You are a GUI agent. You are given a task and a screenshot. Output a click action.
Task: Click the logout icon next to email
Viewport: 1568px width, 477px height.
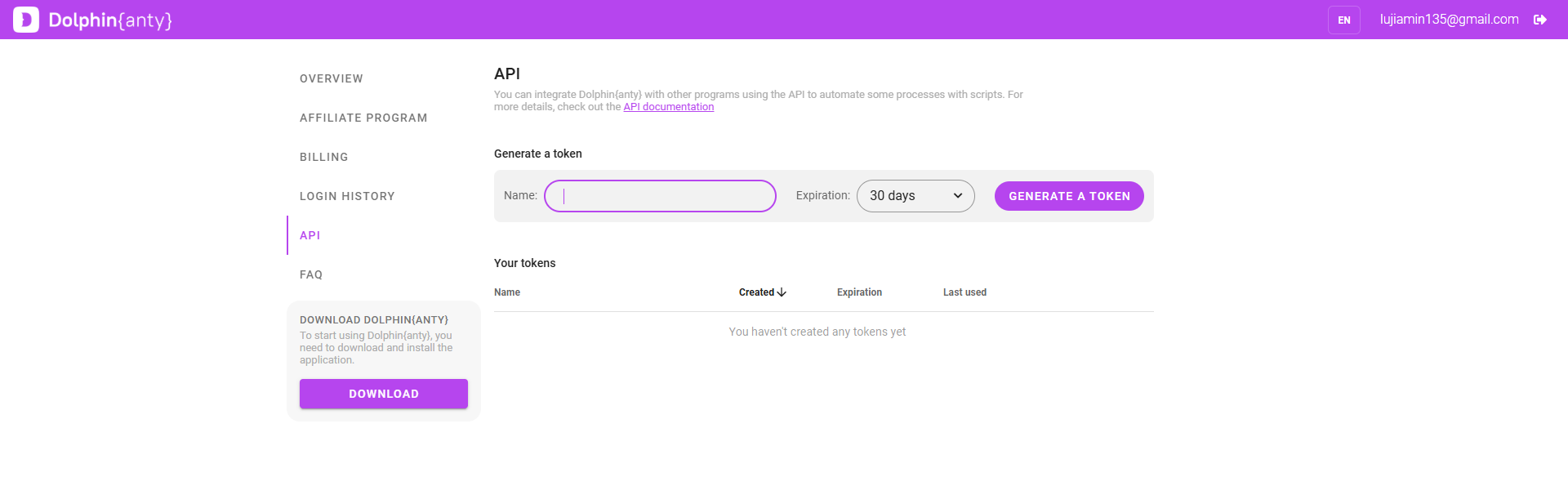pos(1540,20)
